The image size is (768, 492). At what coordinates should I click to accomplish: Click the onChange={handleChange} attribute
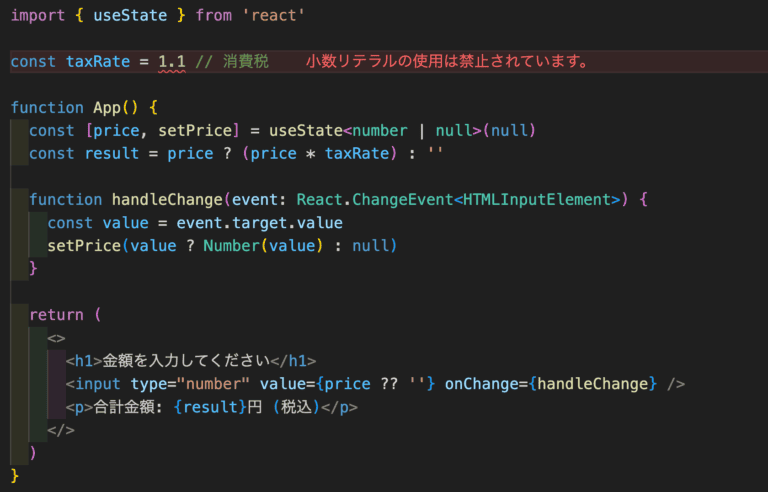[551, 384]
